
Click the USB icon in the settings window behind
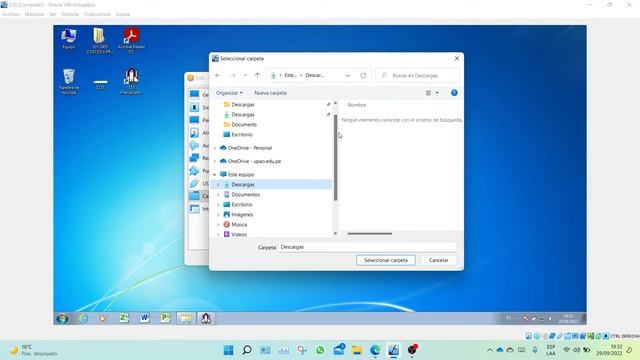click(194, 183)
